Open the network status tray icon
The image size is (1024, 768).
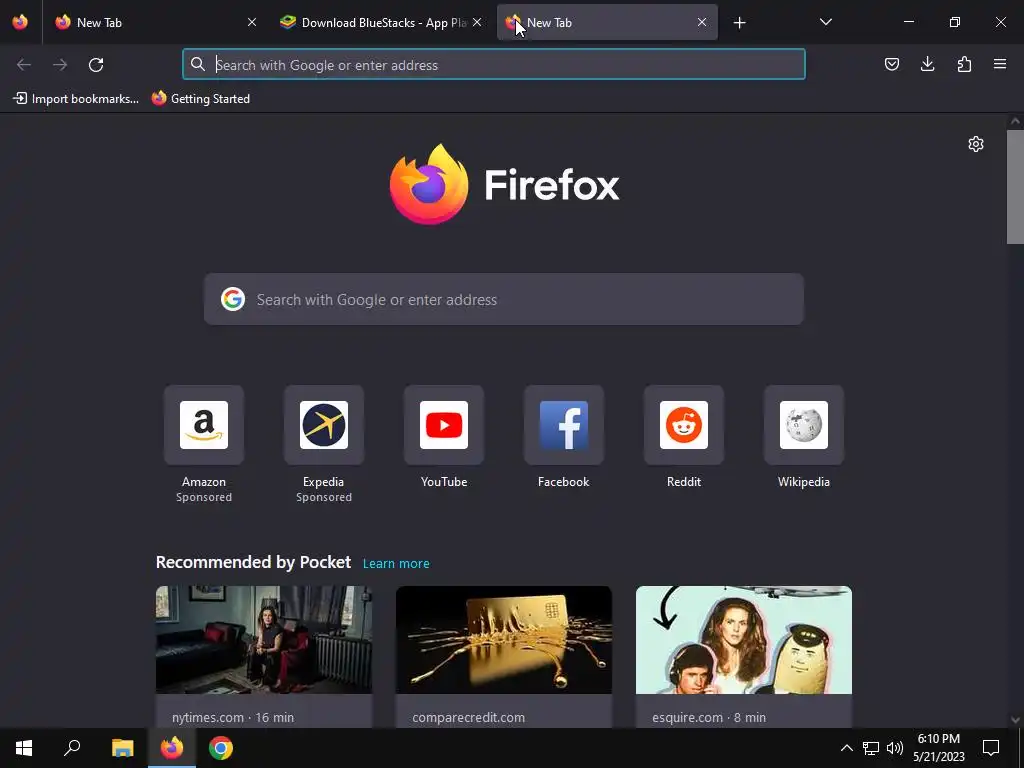(x=871, y=748)
